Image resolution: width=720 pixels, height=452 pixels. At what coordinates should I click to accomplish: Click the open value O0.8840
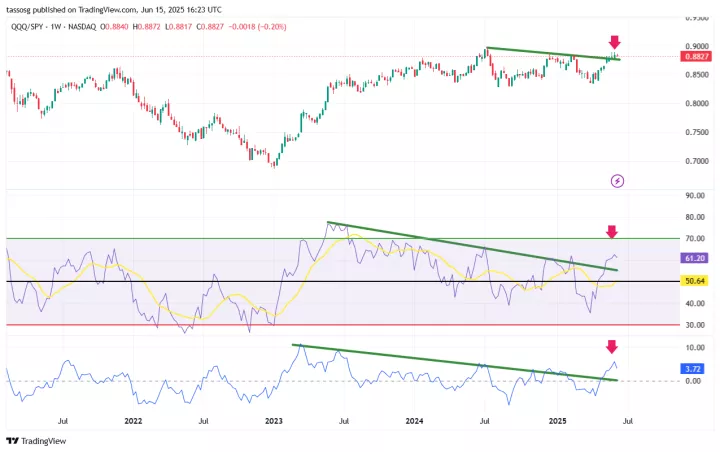[x=114, y=27]
